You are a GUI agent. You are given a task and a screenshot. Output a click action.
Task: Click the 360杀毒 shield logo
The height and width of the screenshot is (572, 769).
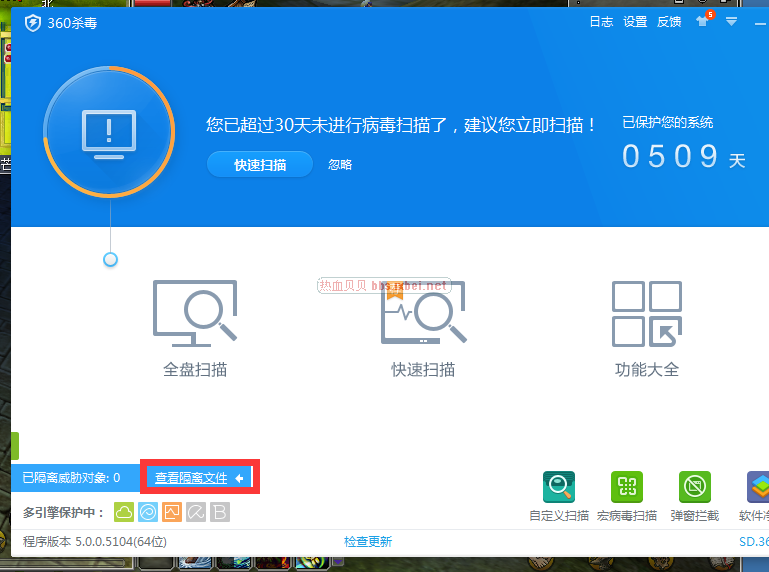click(x=33, y=22)
